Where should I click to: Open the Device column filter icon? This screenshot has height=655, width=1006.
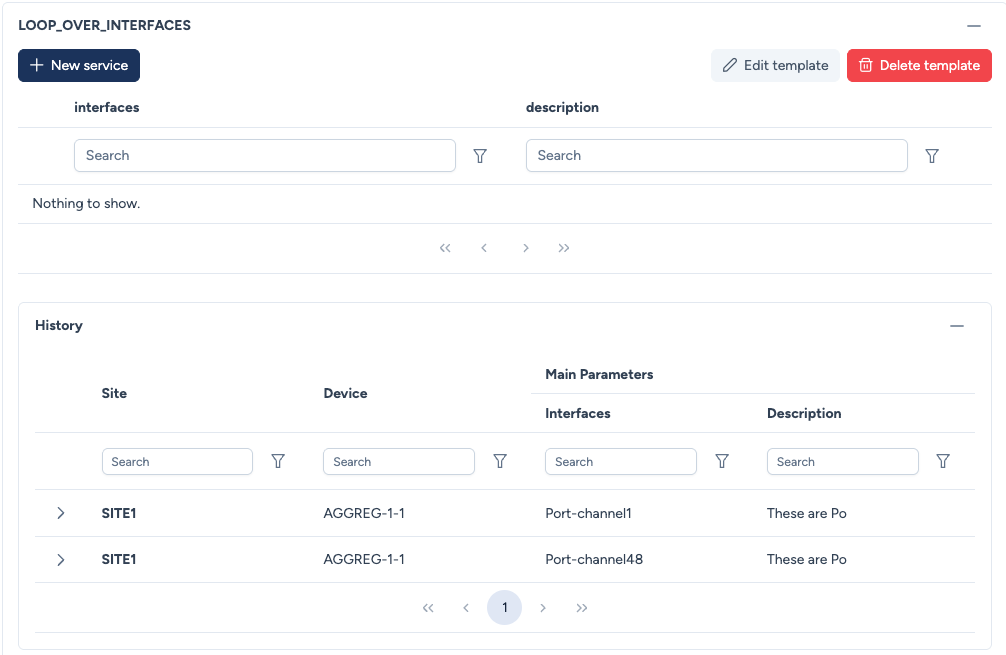(500, 461)
